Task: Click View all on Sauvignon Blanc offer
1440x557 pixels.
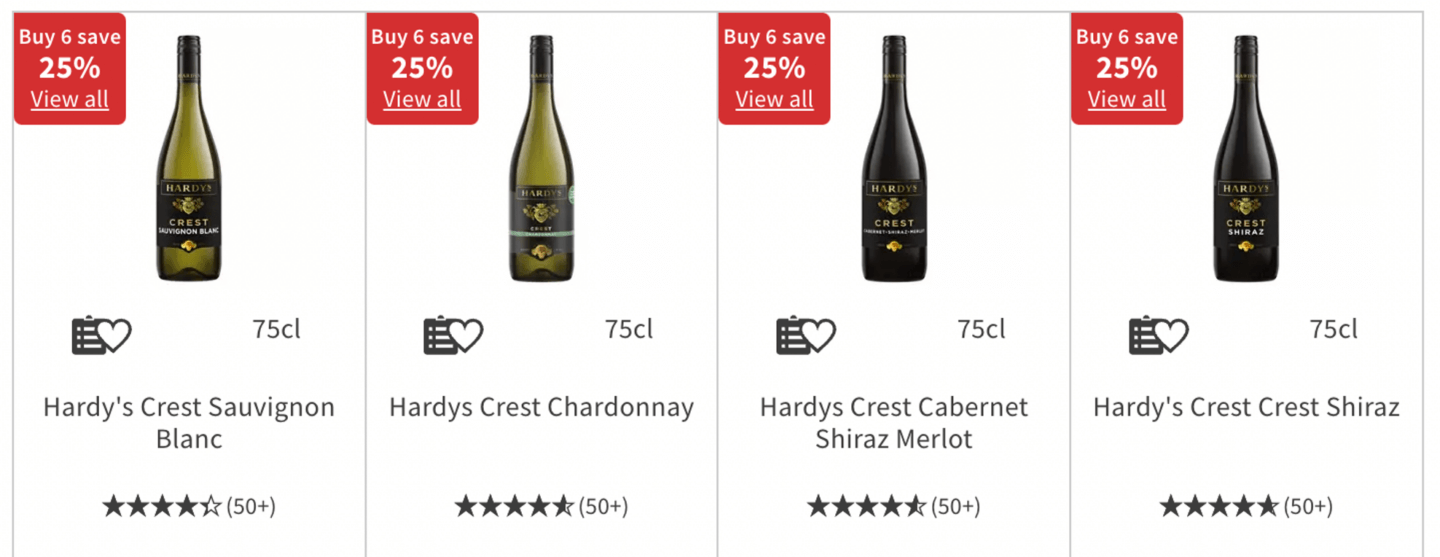Action: click(x=70, y=99)
